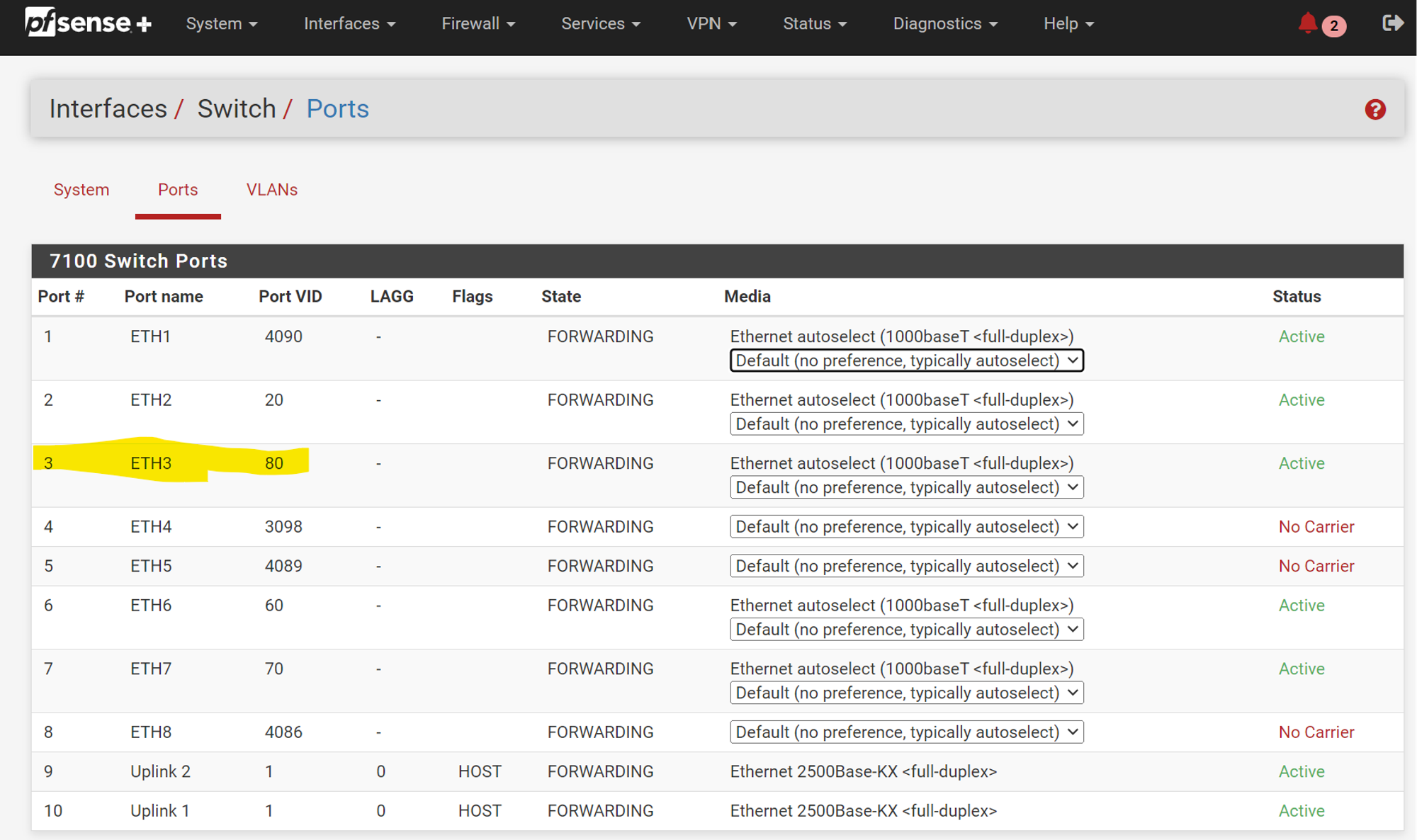
Task: Open the Services menu
Action: (601, 23)
